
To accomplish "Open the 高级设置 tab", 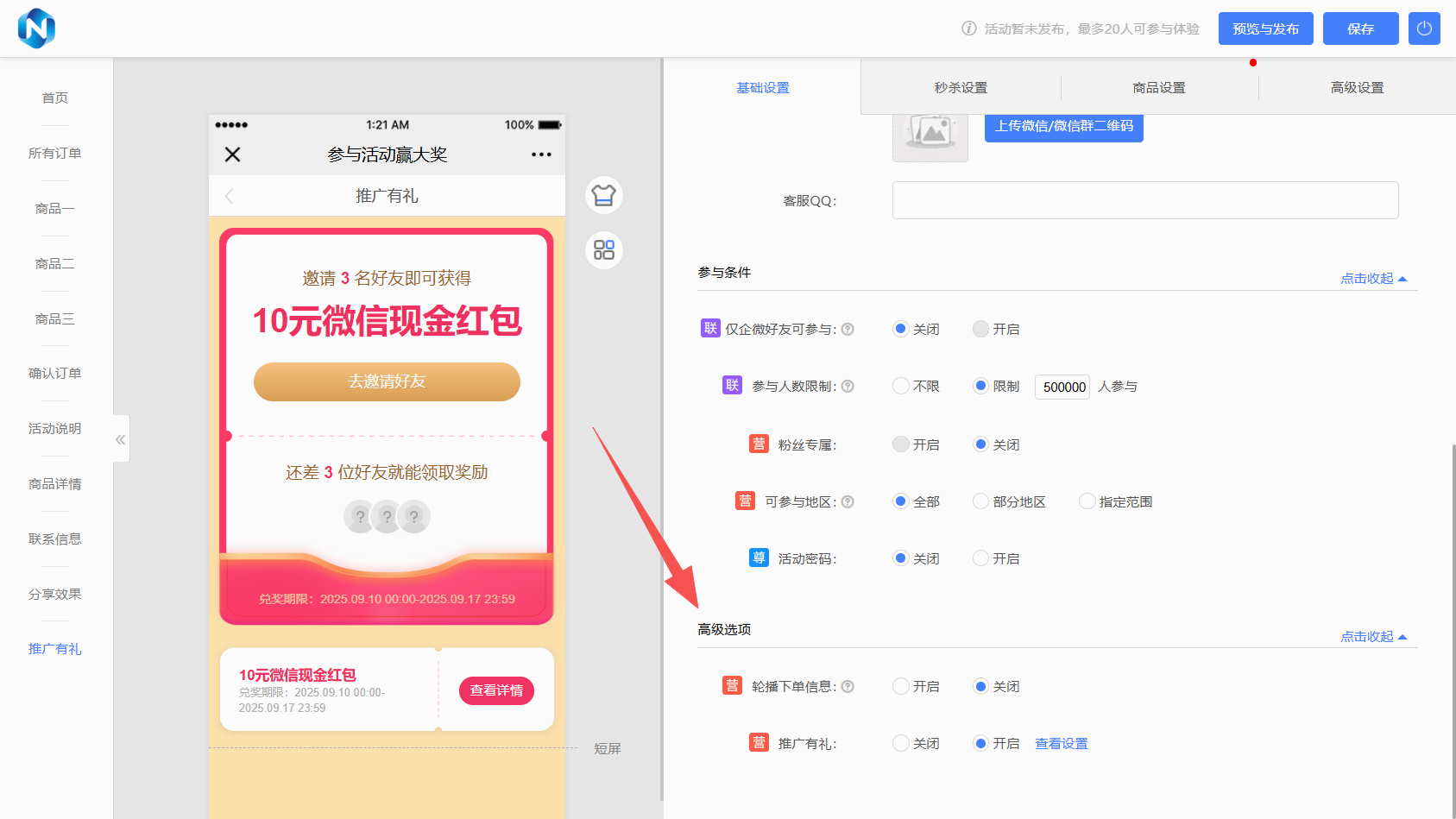I will pos(1357,88).
